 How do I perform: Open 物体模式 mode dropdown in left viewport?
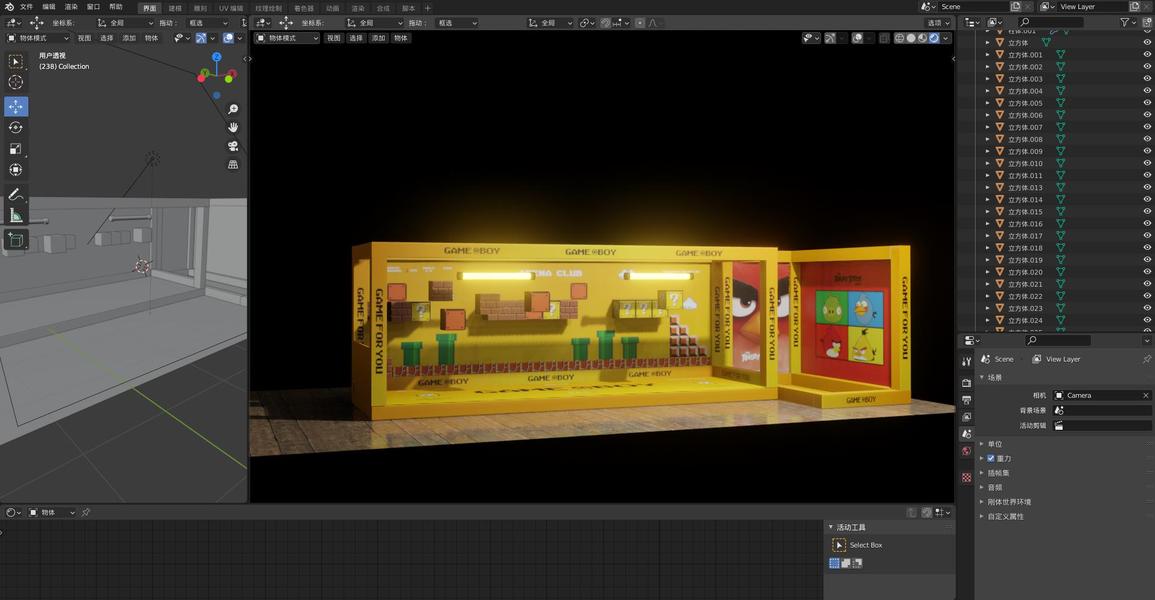pyautogui.click(x=38, y=38)
